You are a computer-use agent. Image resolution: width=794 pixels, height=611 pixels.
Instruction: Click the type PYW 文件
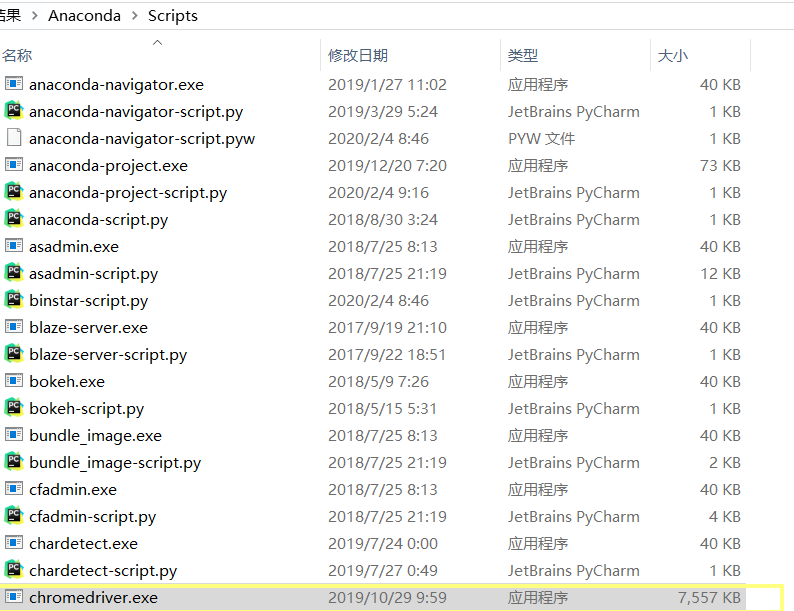click(x=542, y=139)
